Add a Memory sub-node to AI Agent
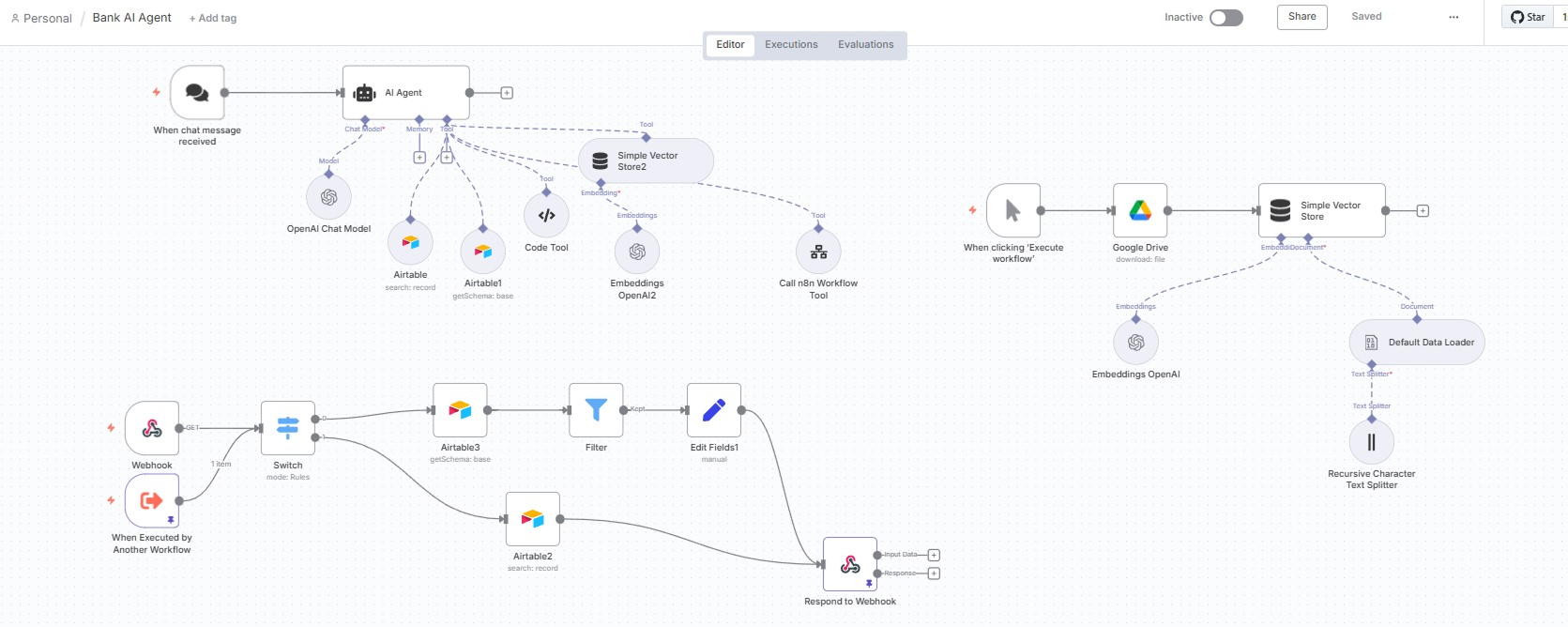This screenshot has width=1568, height=627. coord(419,158)
